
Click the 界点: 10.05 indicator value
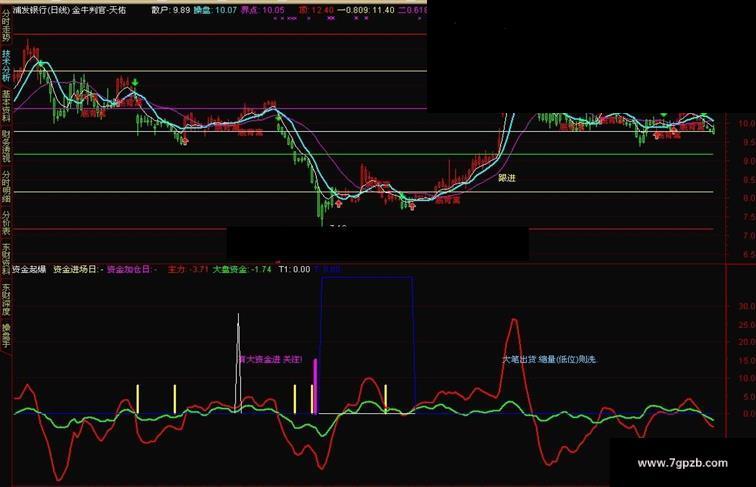262,10
